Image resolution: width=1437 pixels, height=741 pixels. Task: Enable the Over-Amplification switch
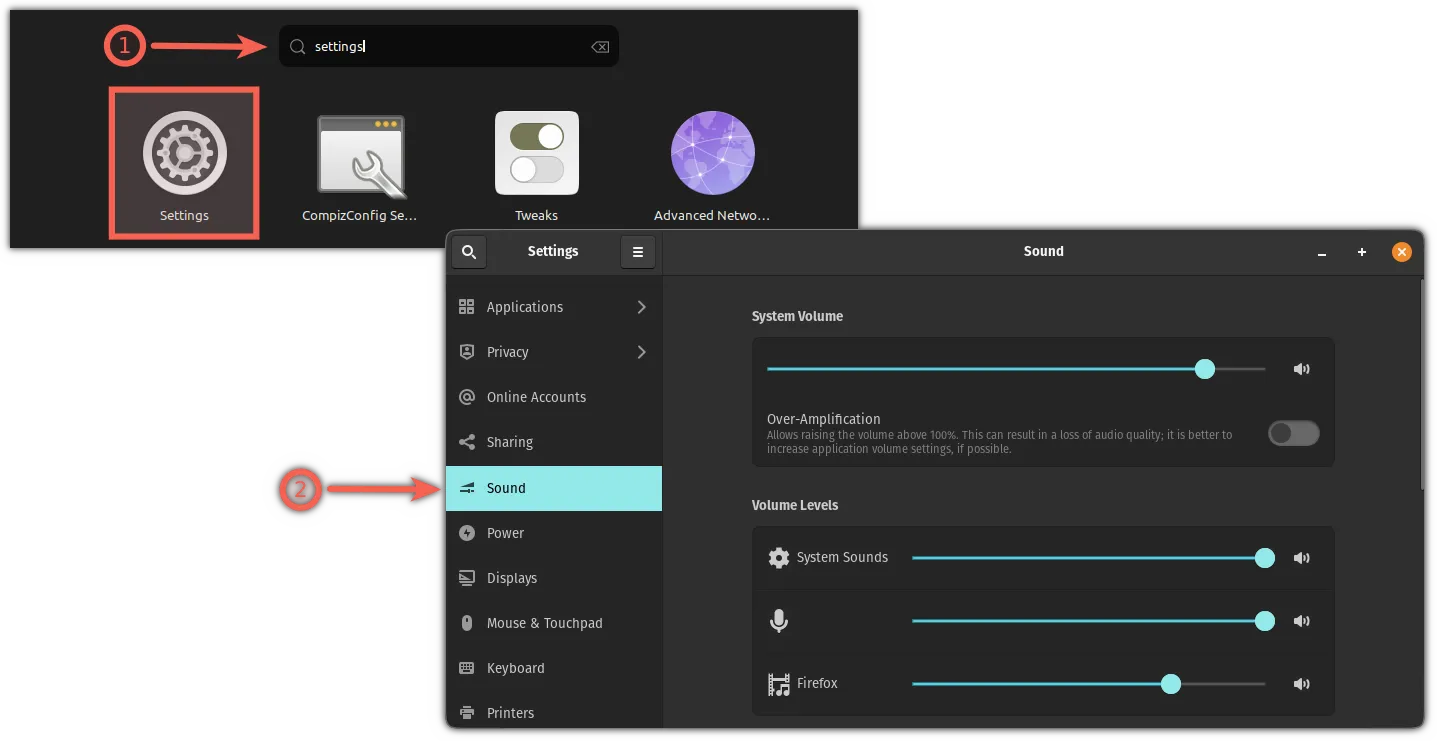(1293, 433)
